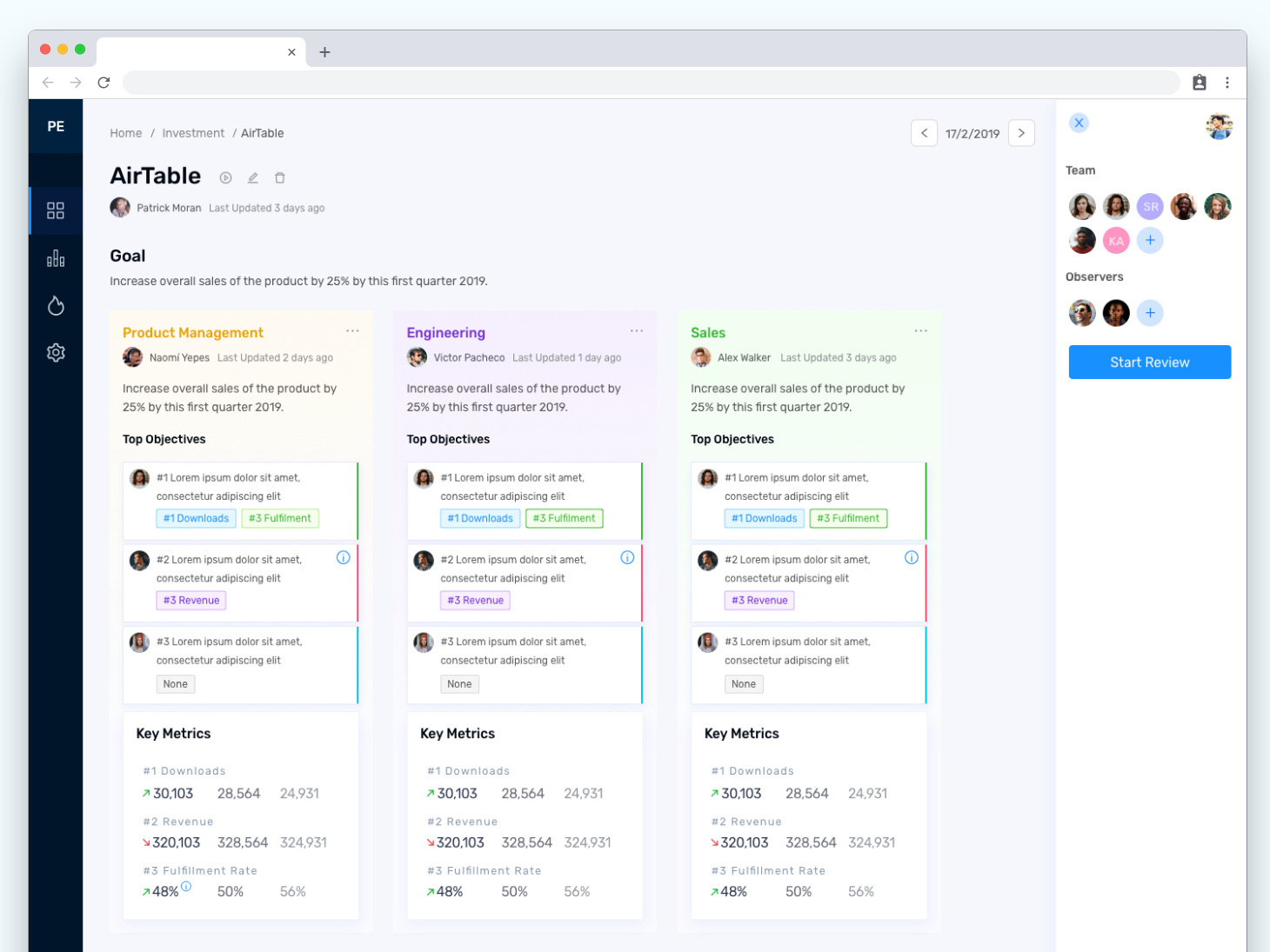Click the trash delete icon beside AirTable

coord(280,177)
